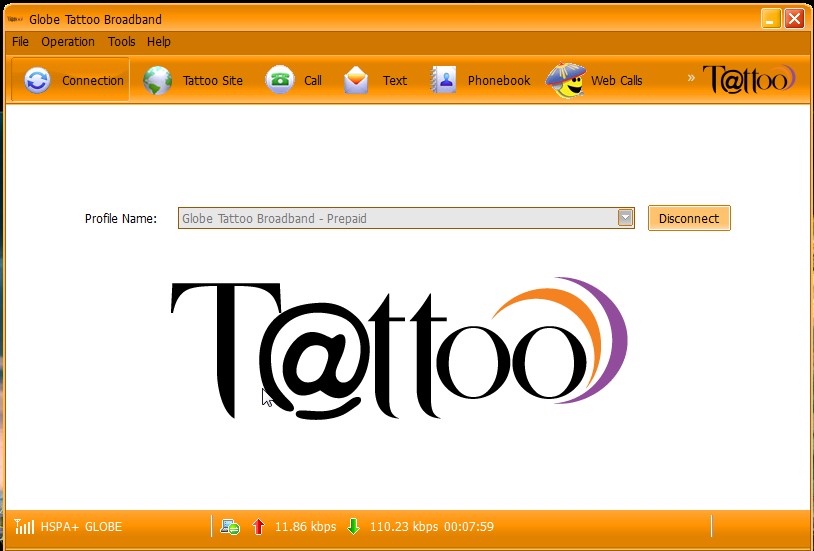814x551 pixels.
Task: Open the Connection tab icon
Action: 37,81
